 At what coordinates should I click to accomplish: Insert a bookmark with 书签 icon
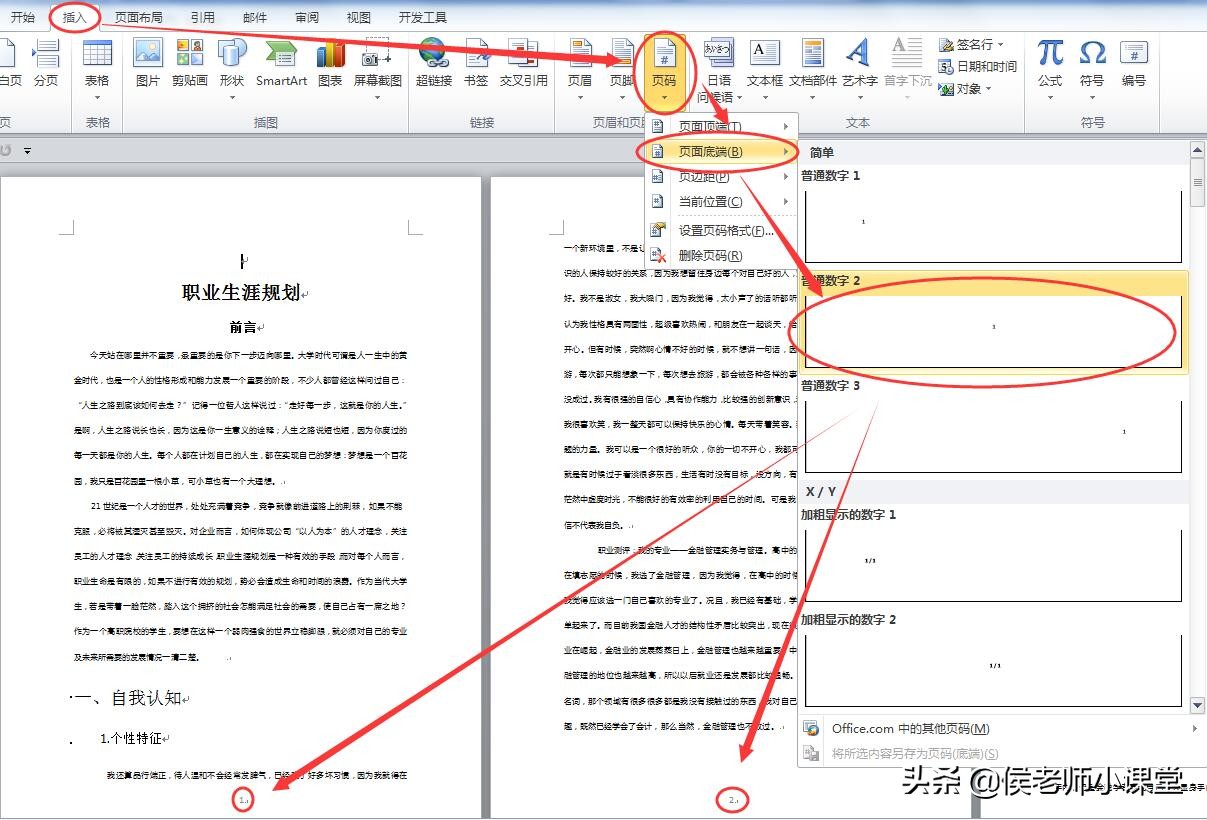pyautogui.click(x=477, y=63)
